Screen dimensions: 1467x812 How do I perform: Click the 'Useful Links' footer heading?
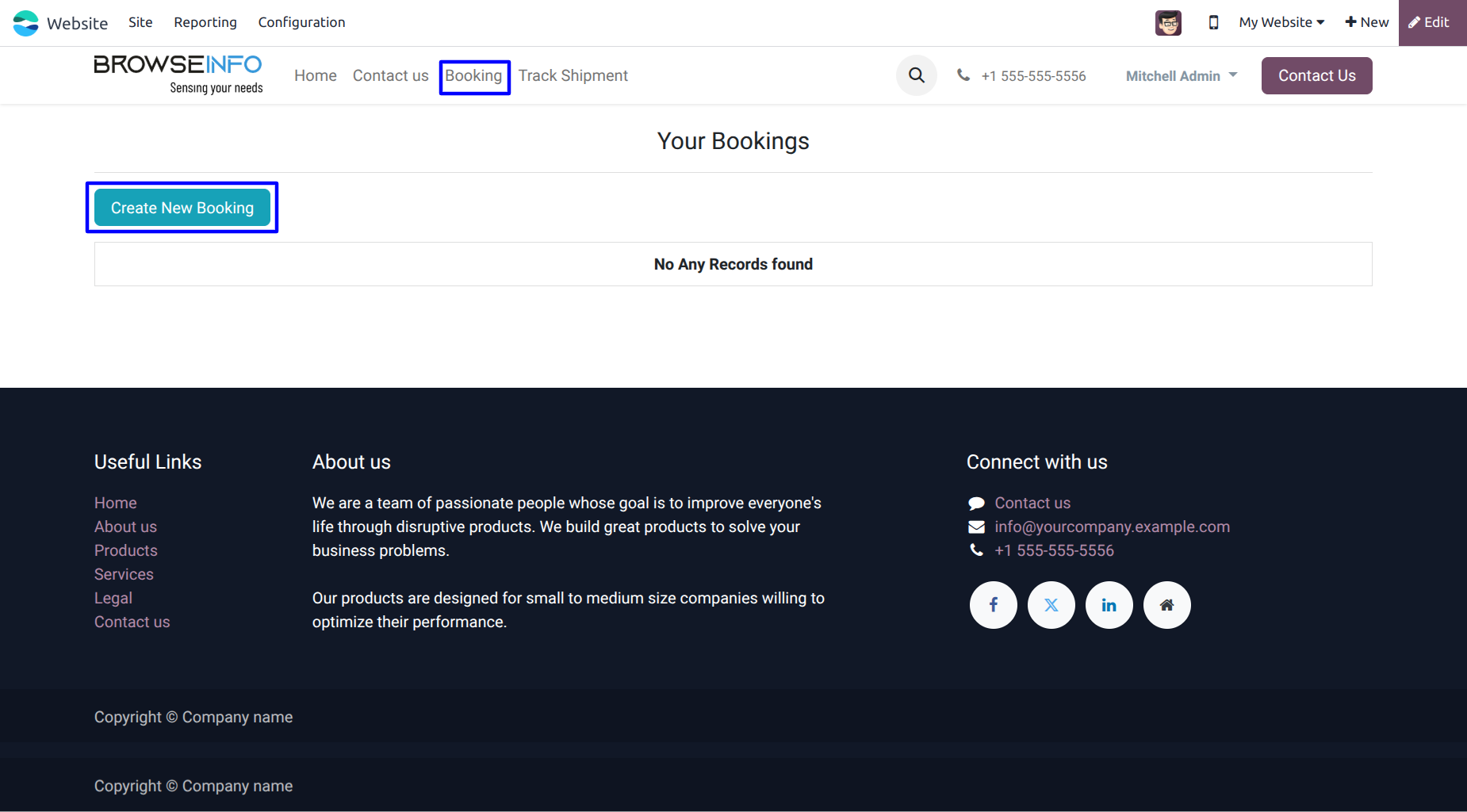point(148,462)
